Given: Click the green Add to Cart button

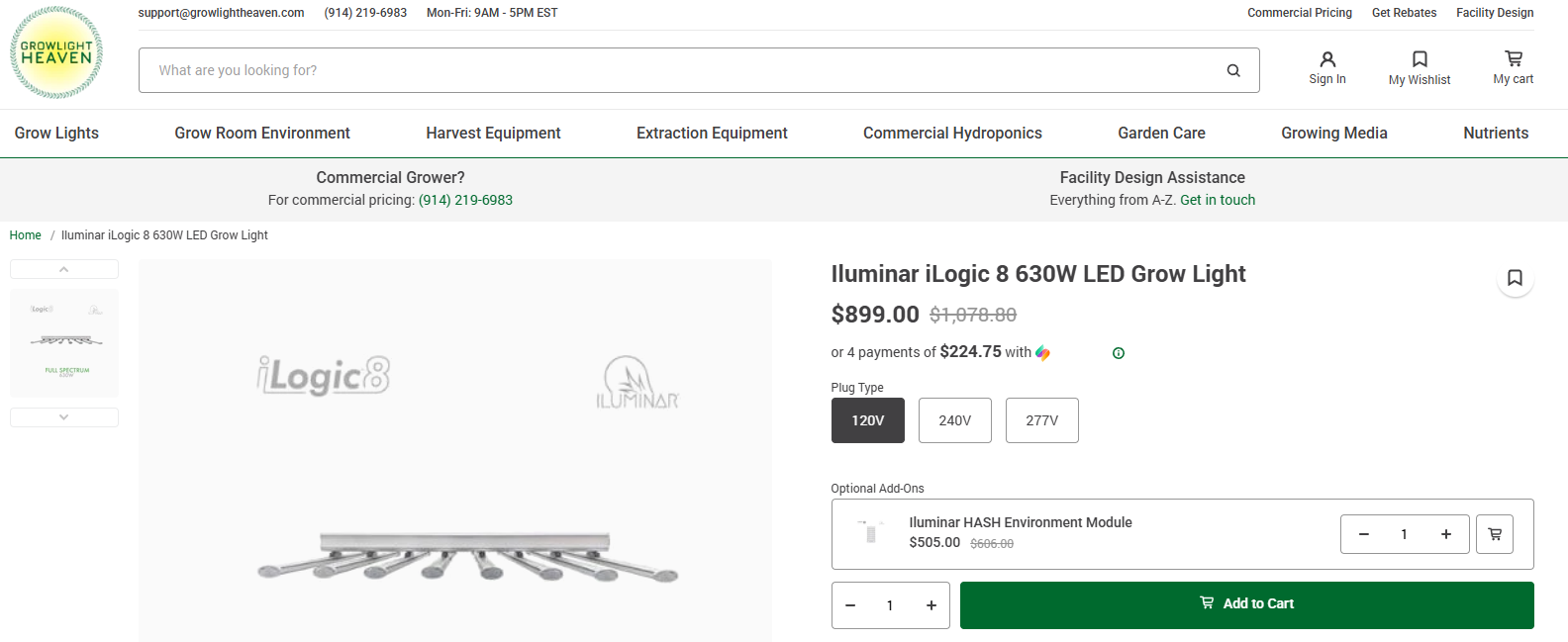Looking at the screenshot, I should (x=1246, y=604).
